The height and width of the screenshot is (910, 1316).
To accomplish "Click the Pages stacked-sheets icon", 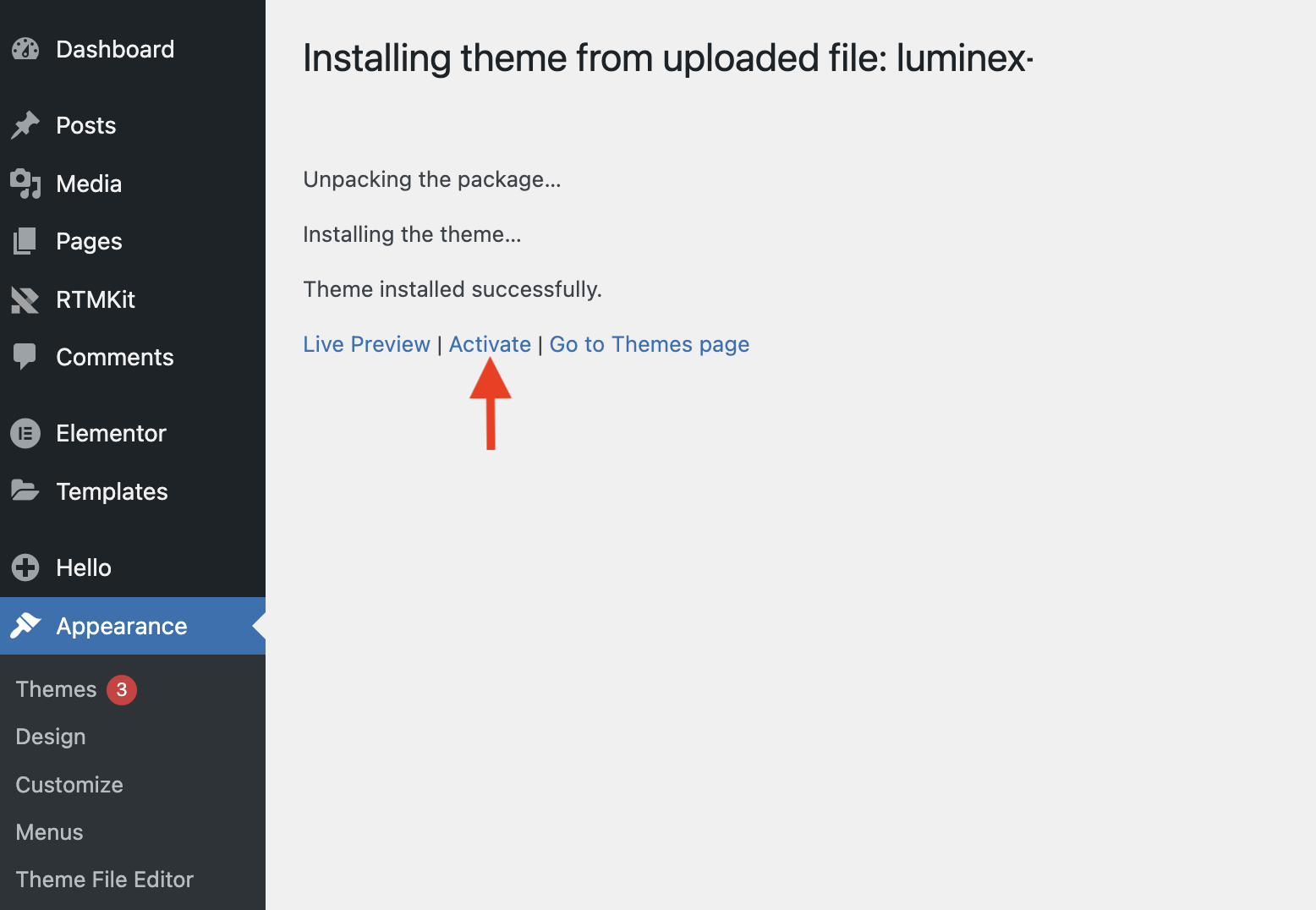I will (x=25, y=241).
